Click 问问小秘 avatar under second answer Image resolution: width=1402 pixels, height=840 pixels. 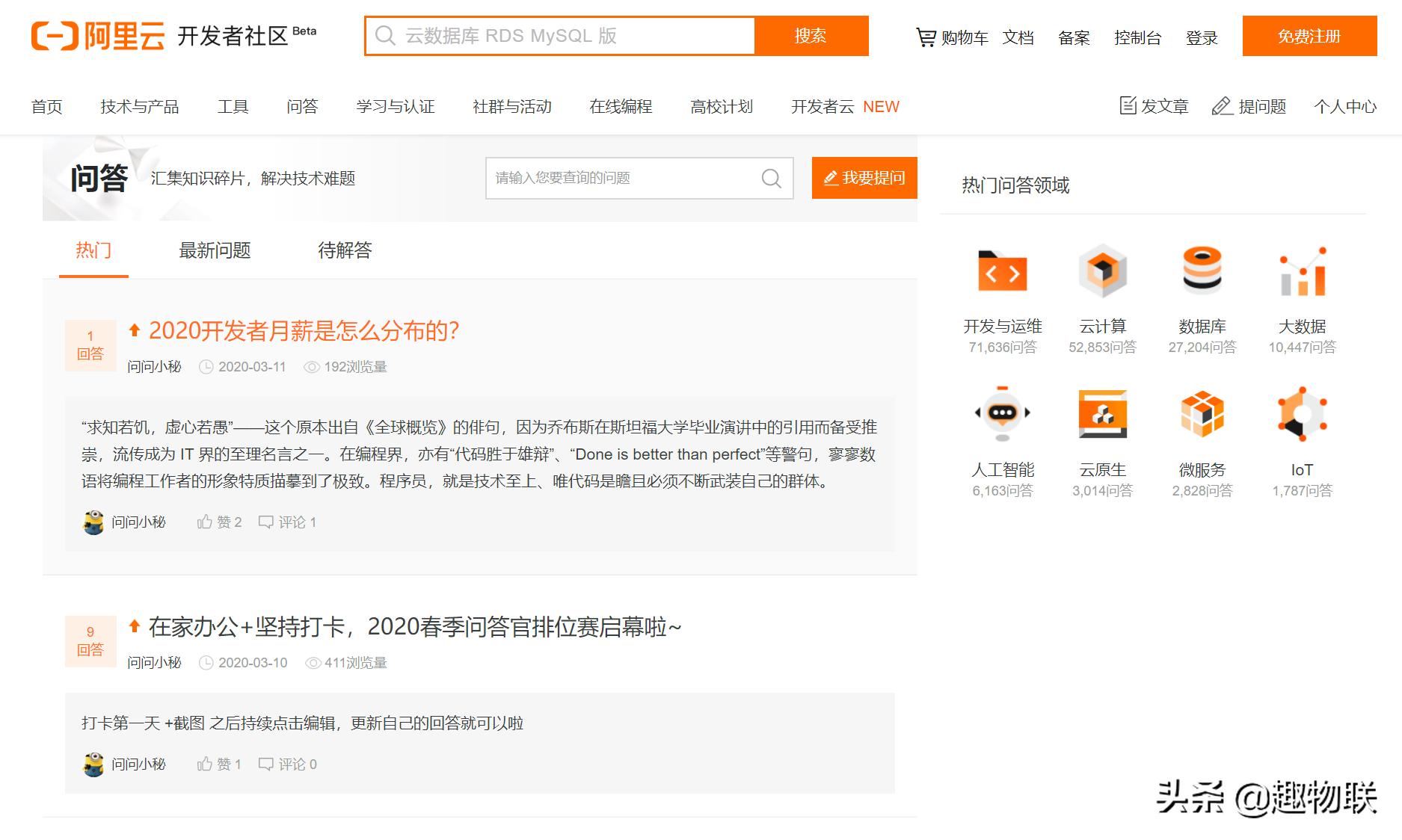pyautogui.click(x=93, y=764)
